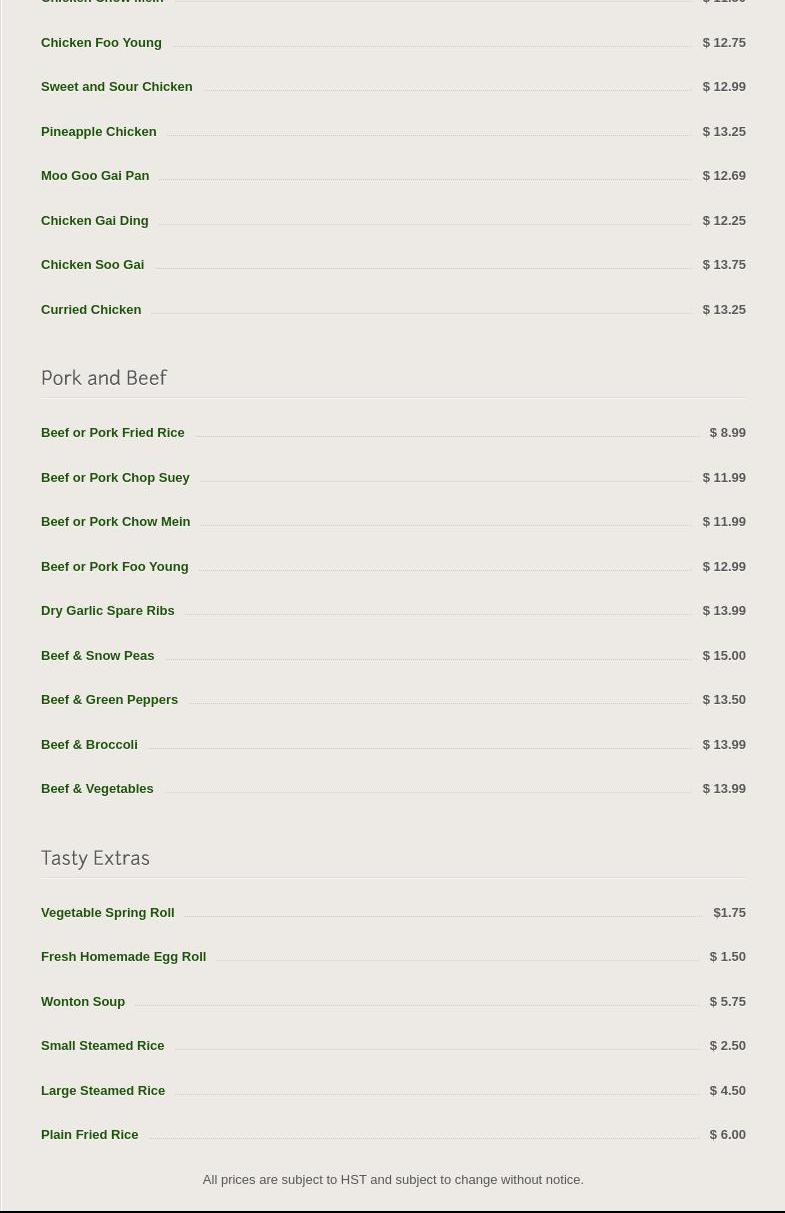Image resolution: width=785 pixels, height=1213 pixels.
Task: Select Chicken Soo Gai from the menu
Action: click(92, 265)
